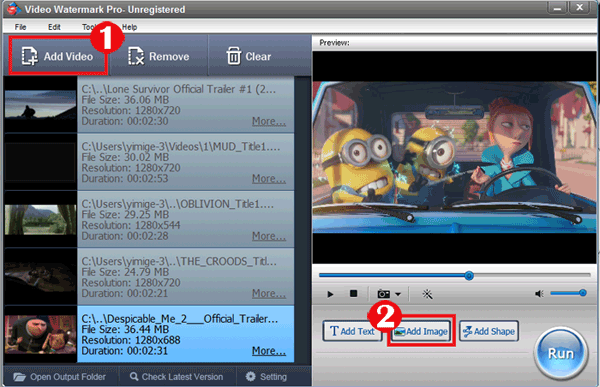Click More link for Lone Survivor trailer
Viewport: 600px width, 387px height.
269,121
